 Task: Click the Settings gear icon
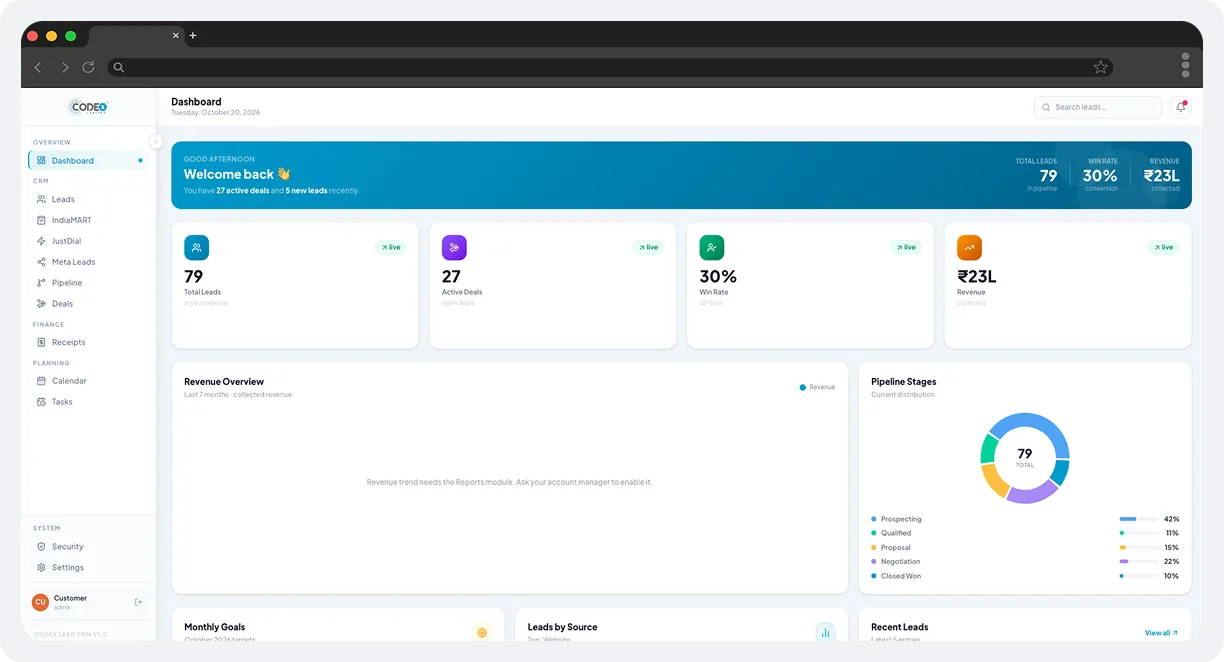[x=41, y=568]
